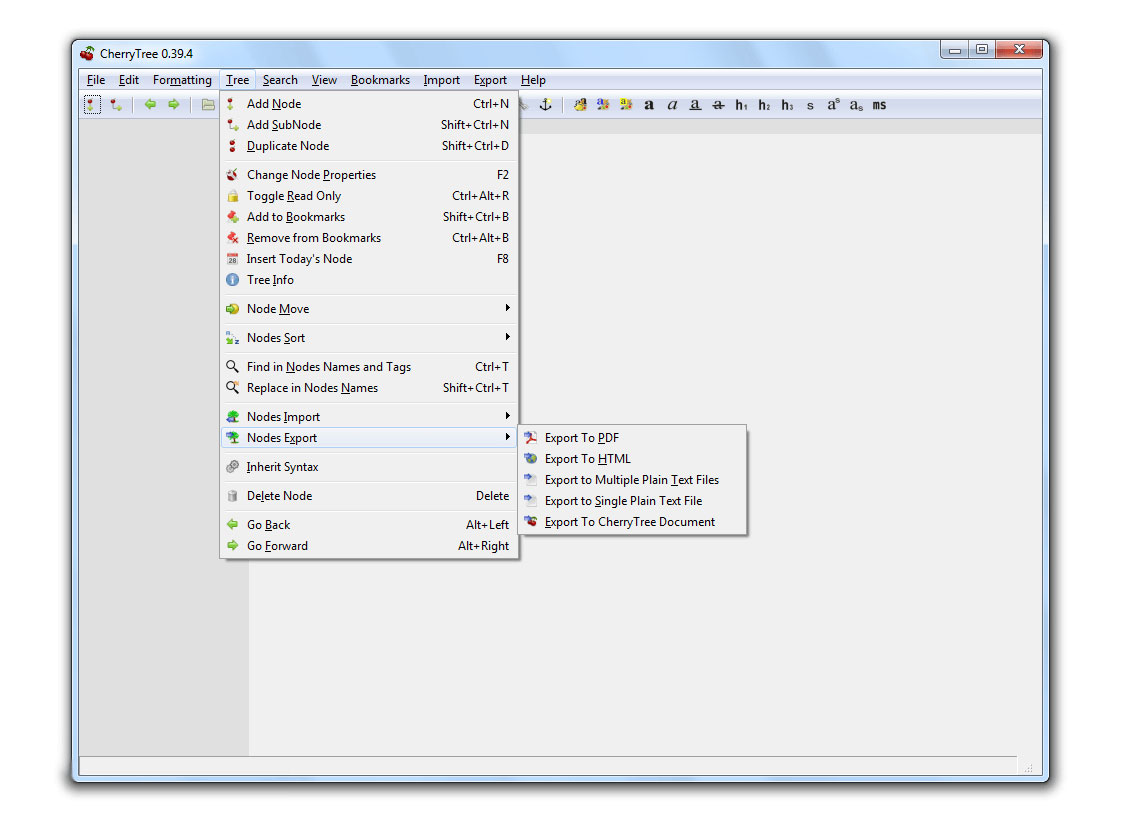
Task: Apply the h2 heading style
Action: click(764, 105)
